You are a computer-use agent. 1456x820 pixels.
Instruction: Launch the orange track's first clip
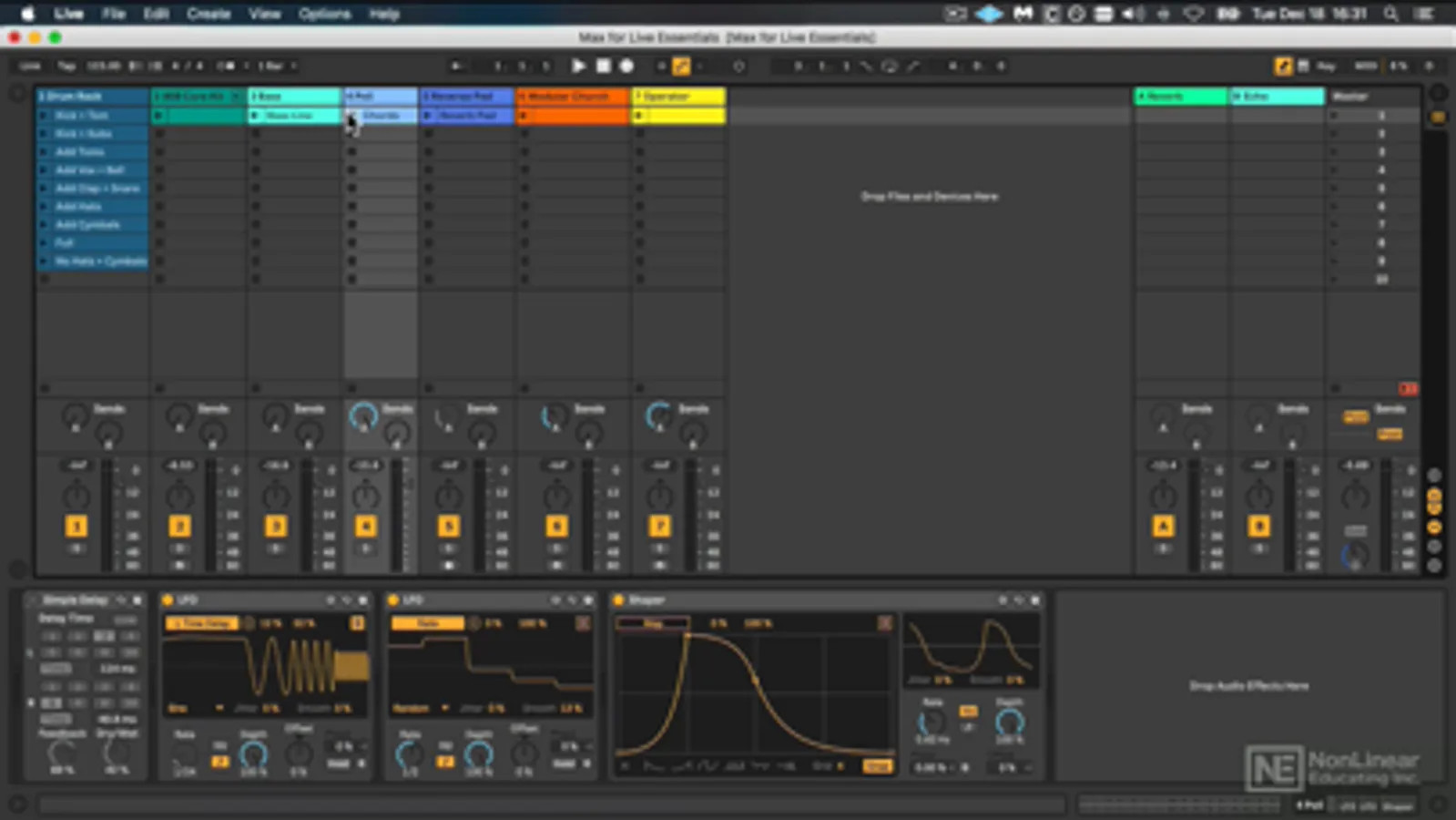pos(524,116)
